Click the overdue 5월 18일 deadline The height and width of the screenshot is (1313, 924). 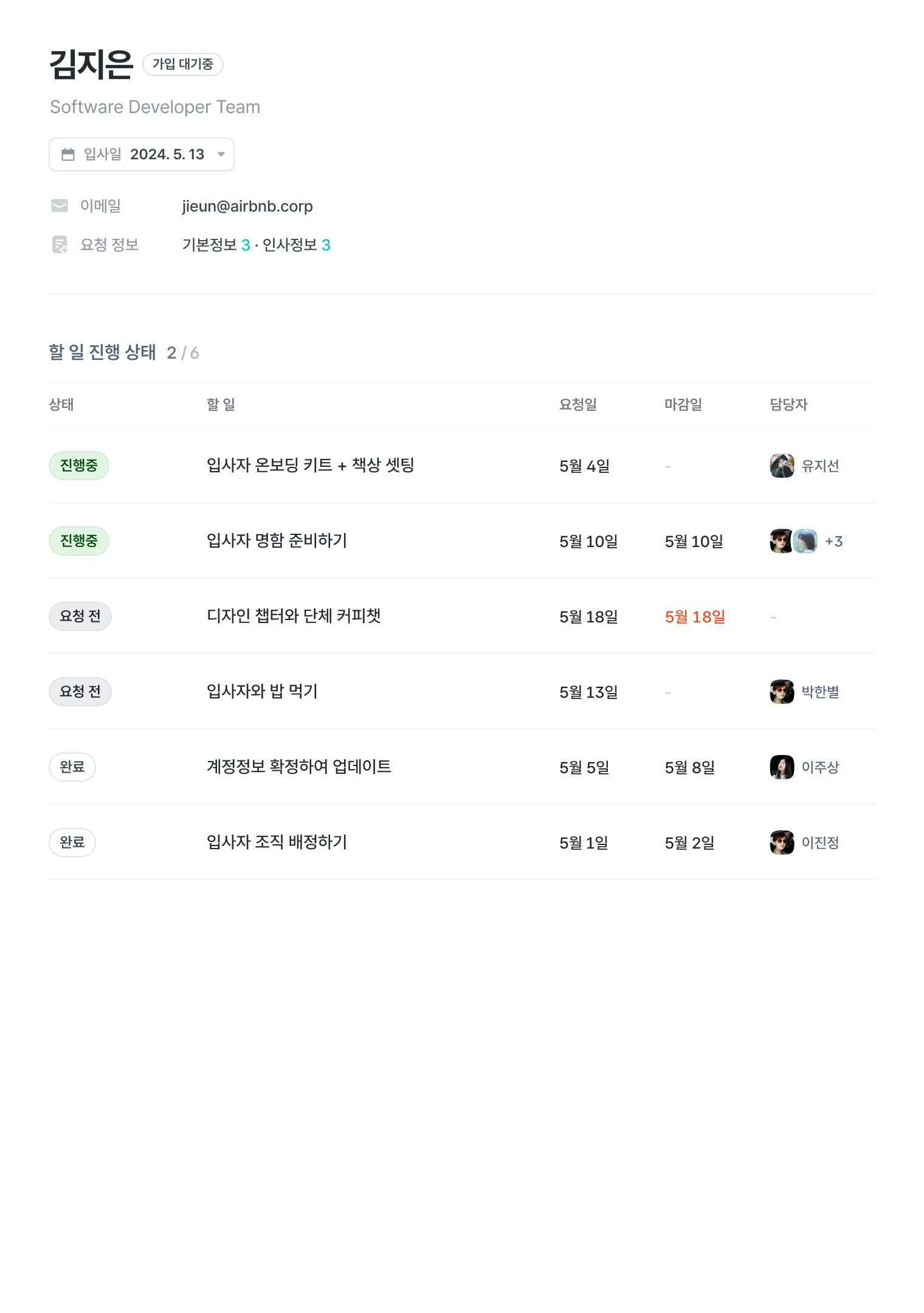(695, 617)
